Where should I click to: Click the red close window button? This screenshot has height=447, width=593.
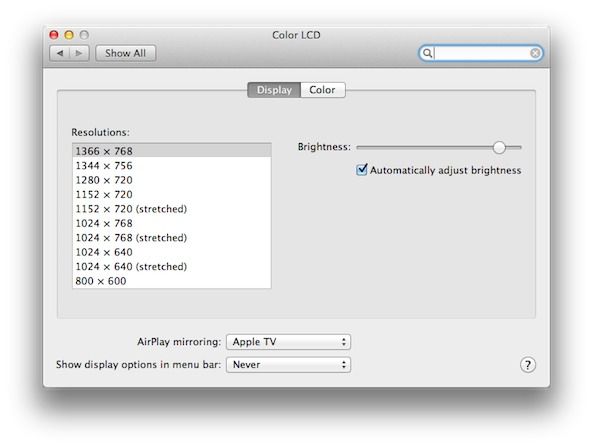point(54,35)
